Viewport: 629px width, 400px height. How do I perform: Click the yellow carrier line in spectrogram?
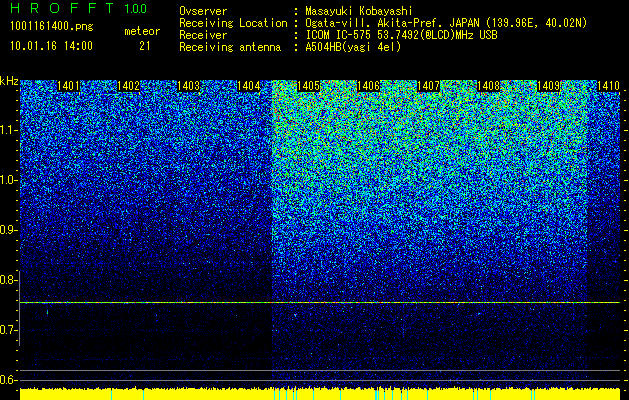tap(320, 303)
